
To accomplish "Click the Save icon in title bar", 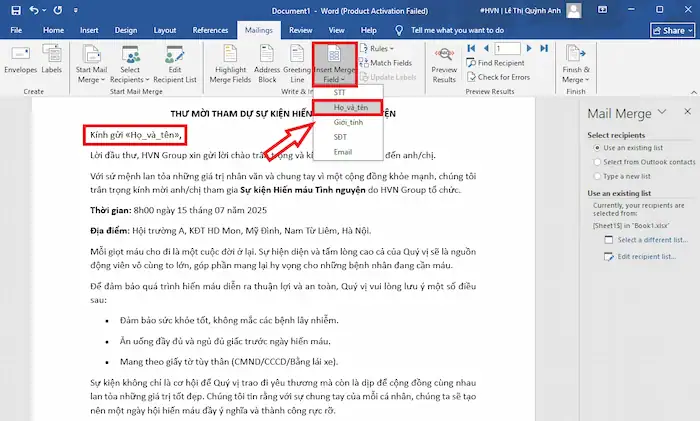I will pos(15,10).
